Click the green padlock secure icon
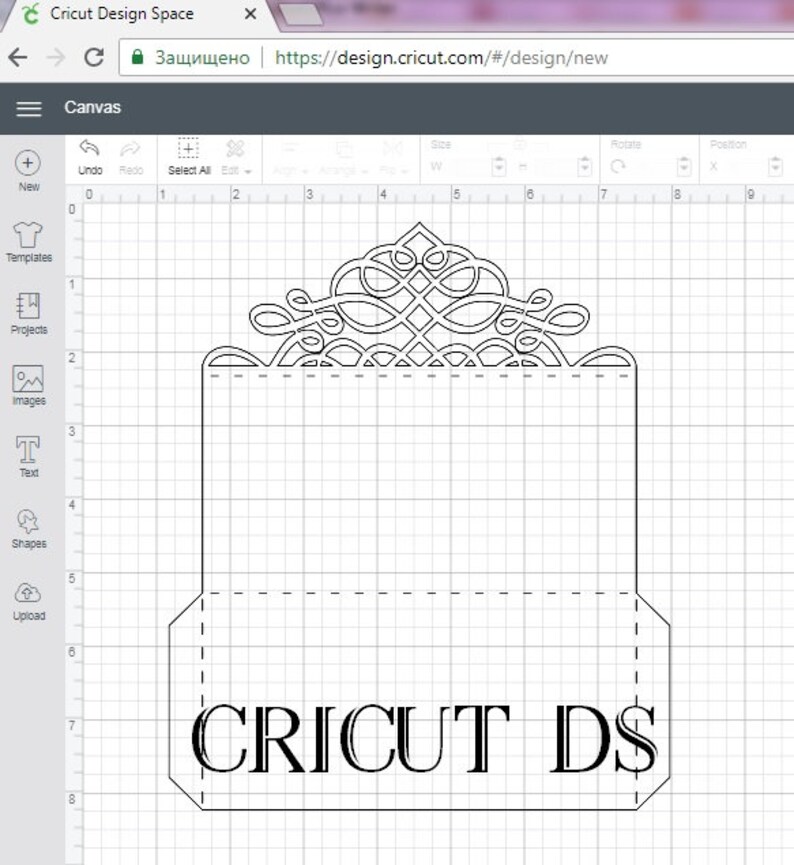794x865 pixels. tap(137, 57)
